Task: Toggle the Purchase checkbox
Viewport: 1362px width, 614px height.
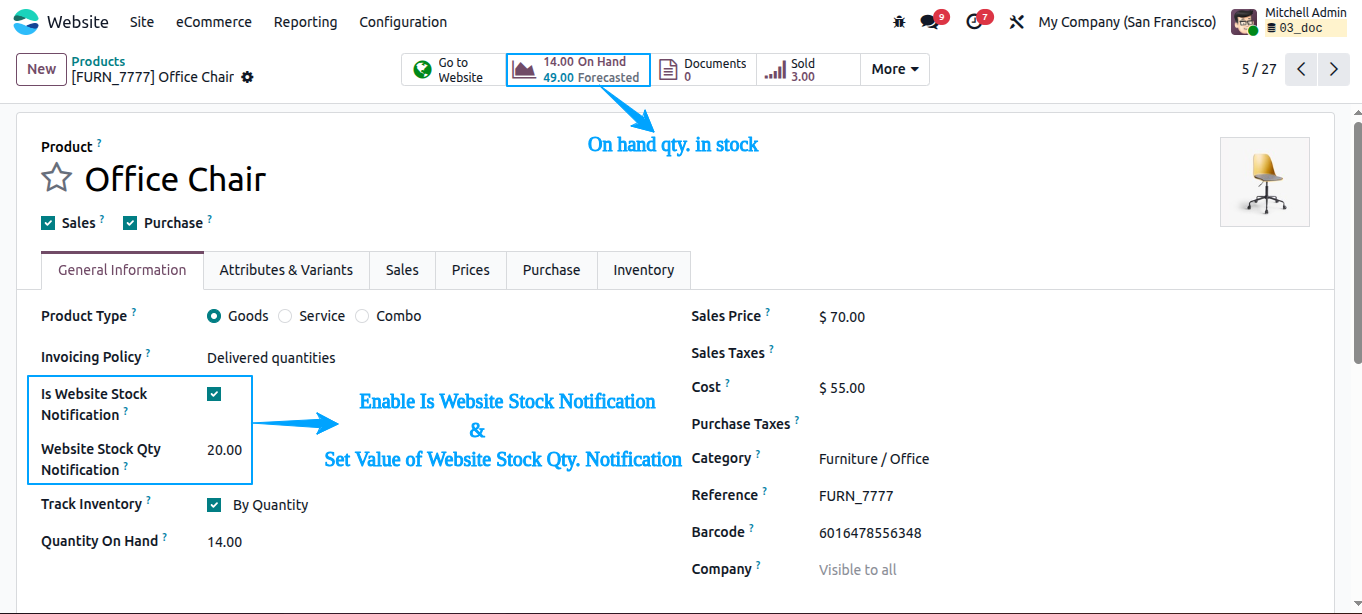Action: [x=130, y=223]
